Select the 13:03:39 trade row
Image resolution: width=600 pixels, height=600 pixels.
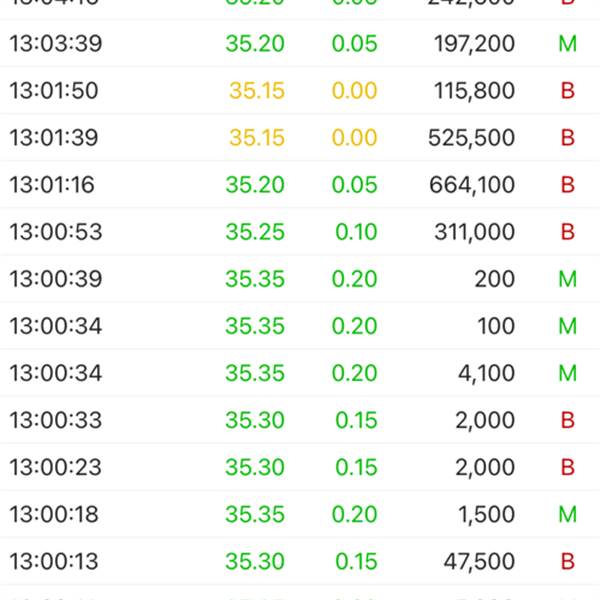coord(300,43)
